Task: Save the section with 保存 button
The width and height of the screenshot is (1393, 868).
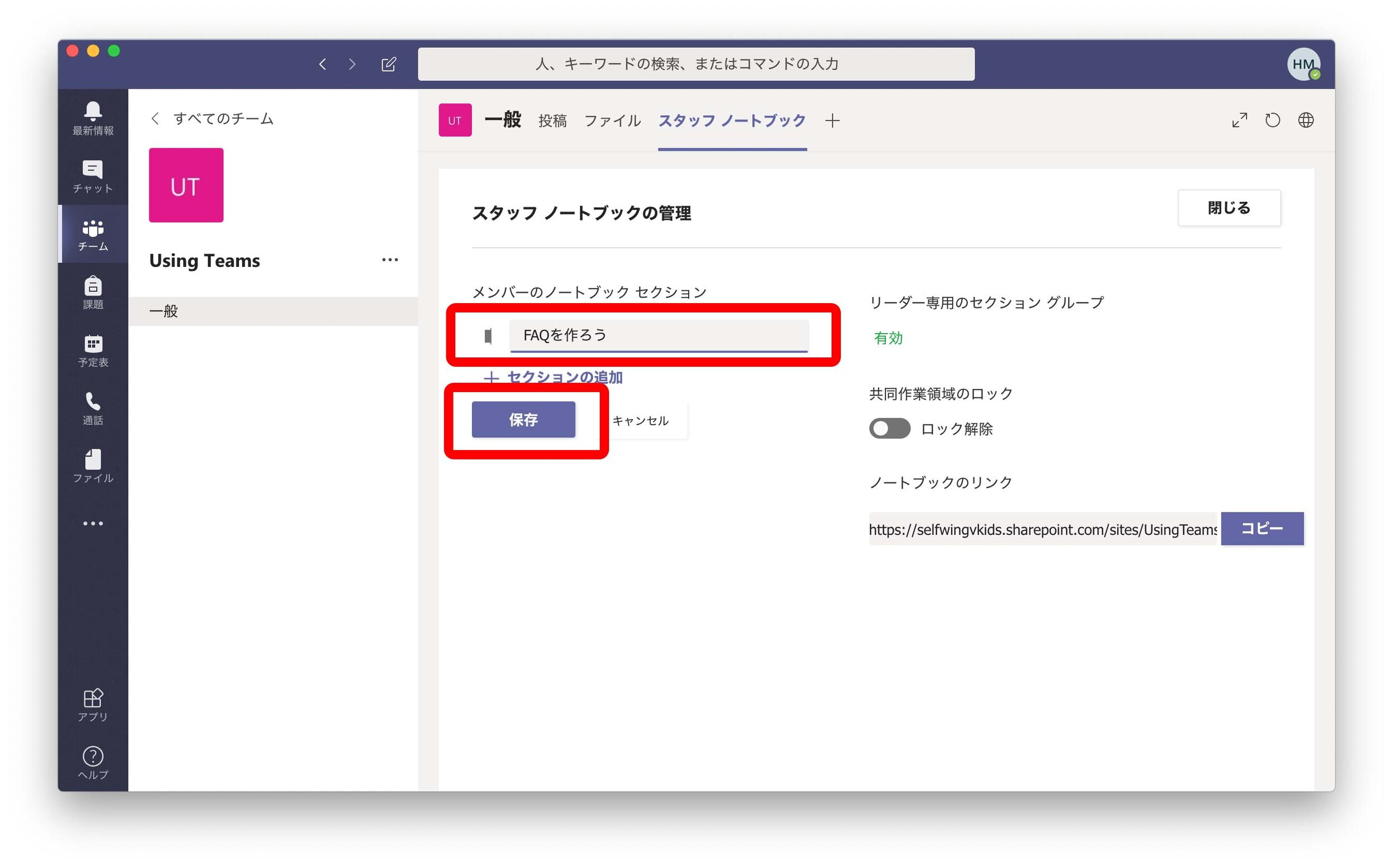Action: pyautogui.click(x=523, y=420)
